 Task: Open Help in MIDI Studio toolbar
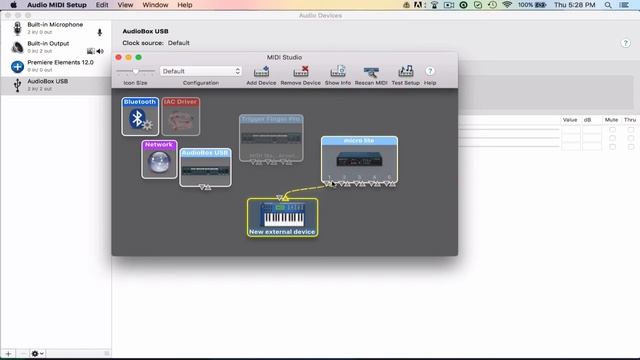[430, 75]
